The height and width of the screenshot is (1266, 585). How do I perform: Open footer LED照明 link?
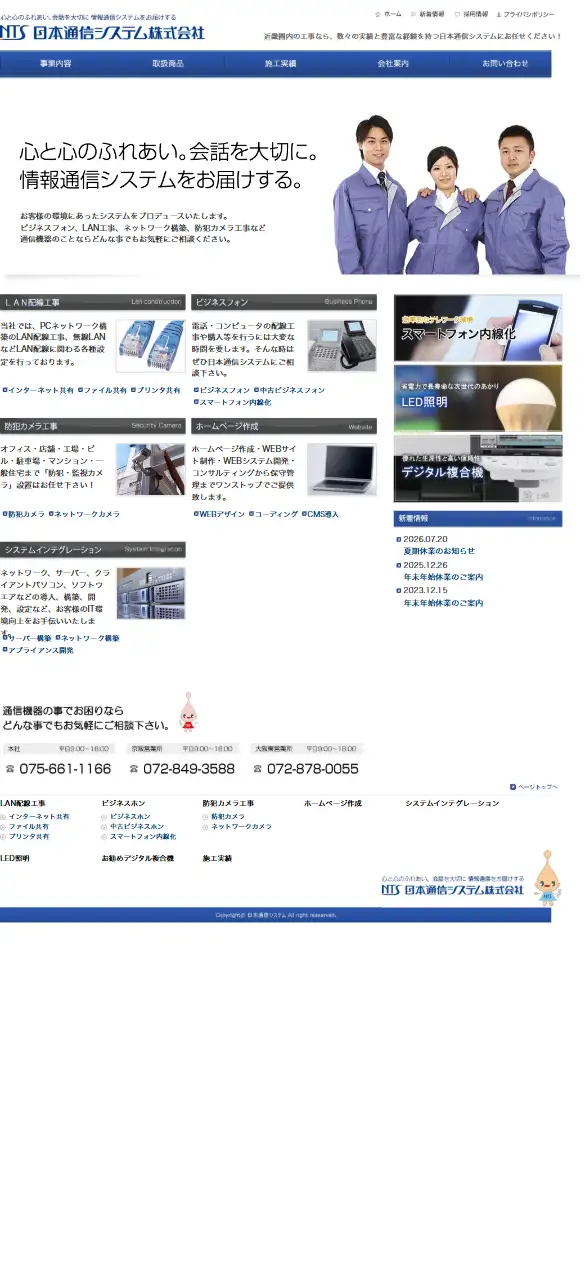coord(15,858)
